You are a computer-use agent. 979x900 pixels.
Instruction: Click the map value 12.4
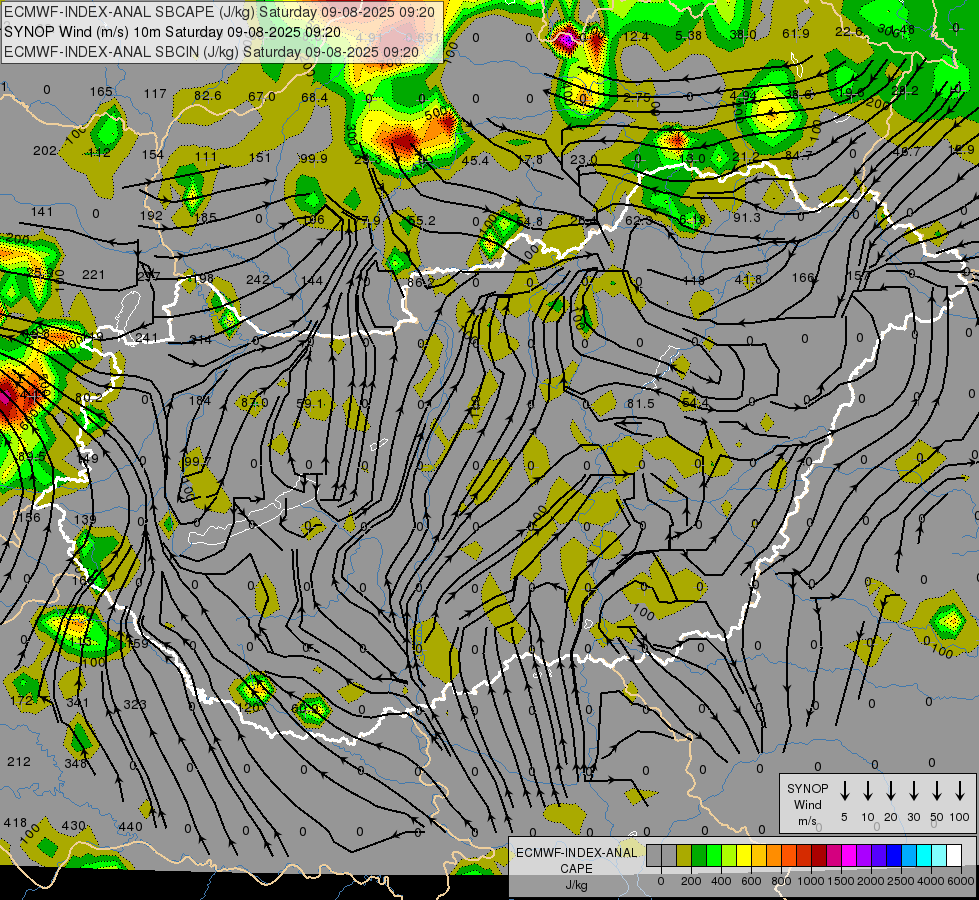pos(636,37)
